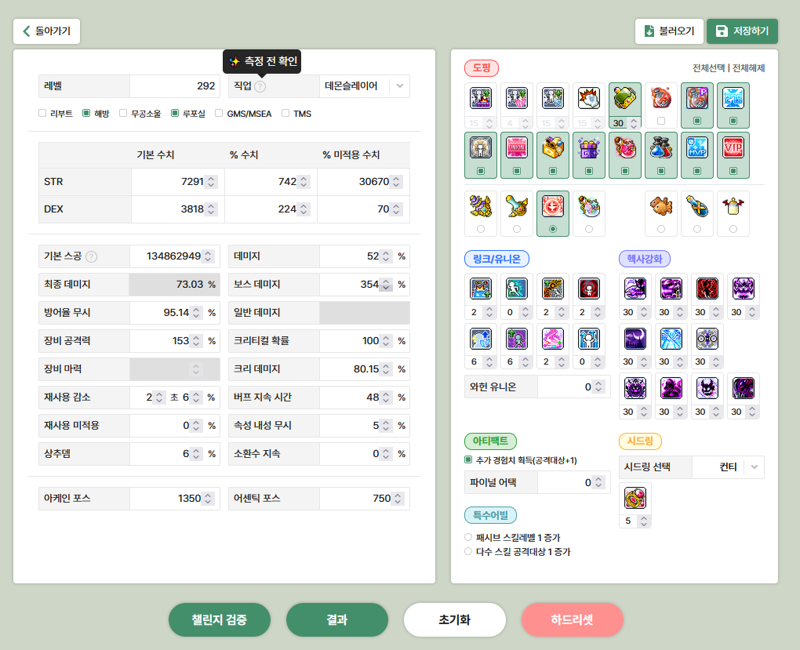
Task: Toggle the 루포실 checkbox
Action: 175,113
